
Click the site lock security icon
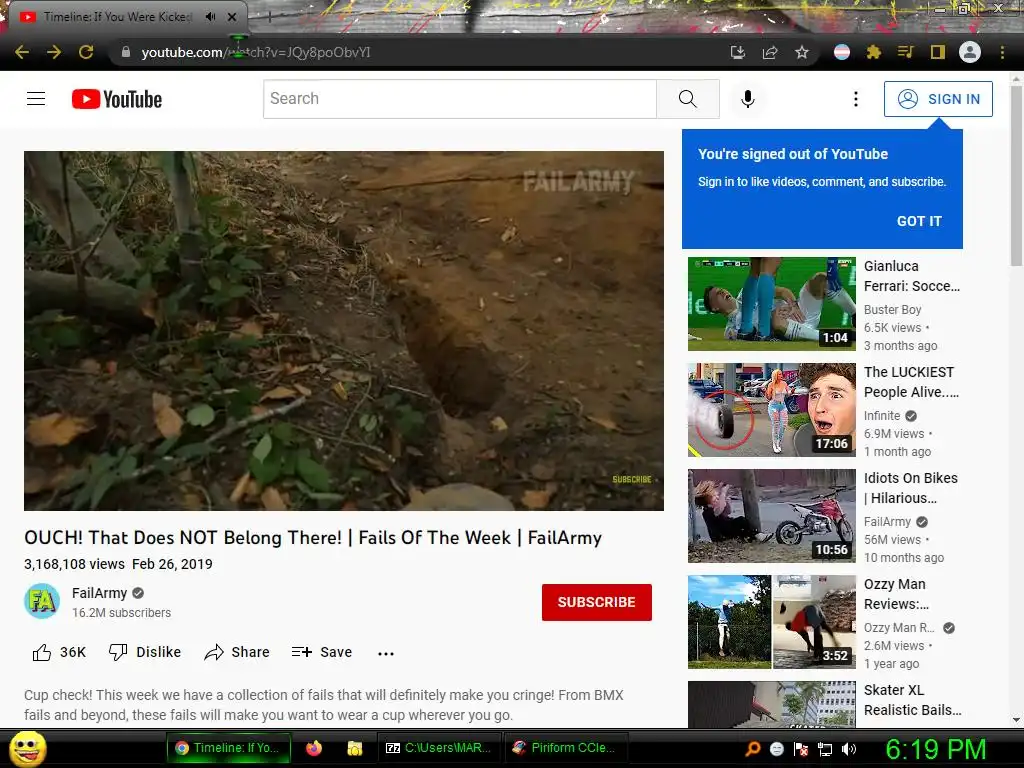(x=126, y=52)
